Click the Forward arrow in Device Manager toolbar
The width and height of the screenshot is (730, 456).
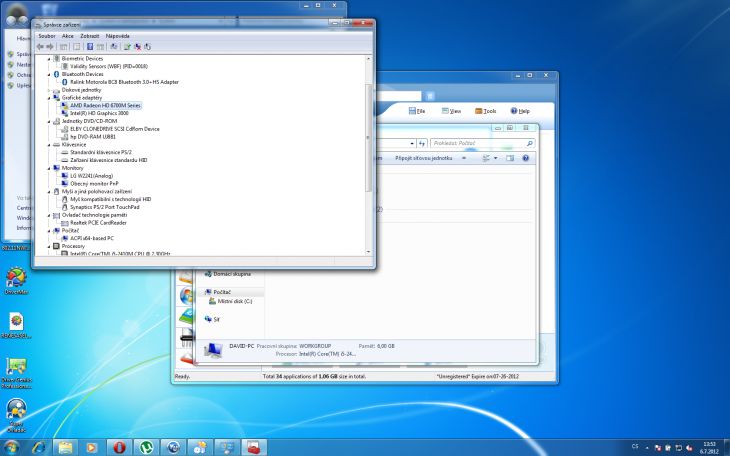(x=50, y=47)
